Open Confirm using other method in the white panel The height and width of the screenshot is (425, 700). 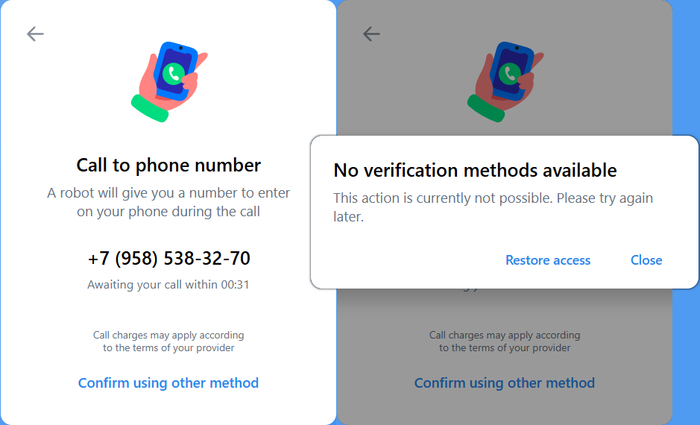(x=168, y=383)
